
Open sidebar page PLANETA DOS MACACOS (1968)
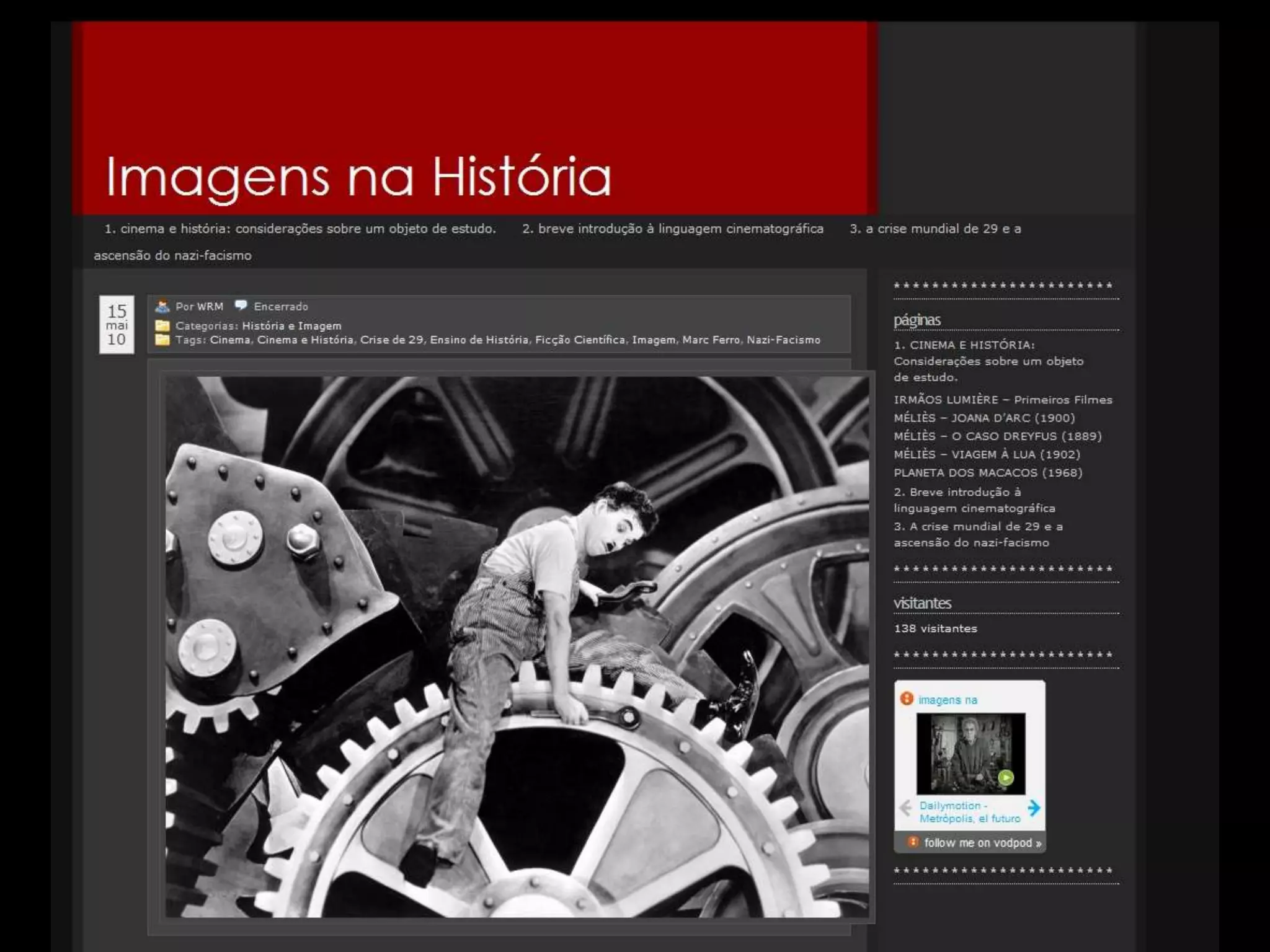tap(988, 472)
